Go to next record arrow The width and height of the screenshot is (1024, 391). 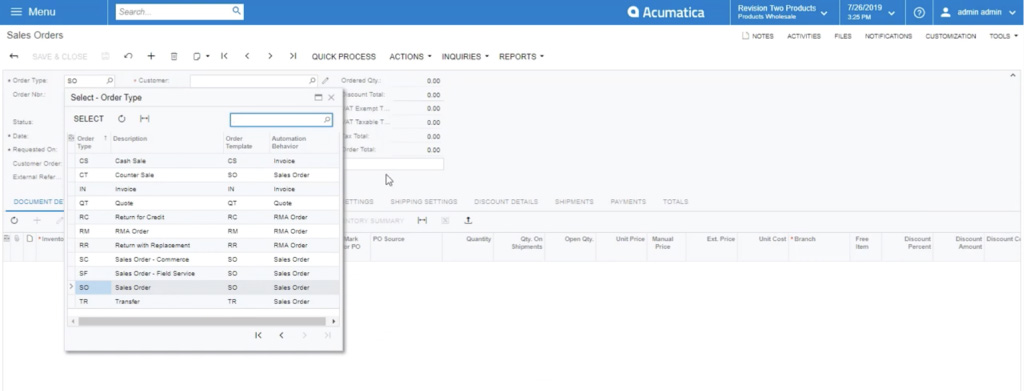pyautogui.click(x=270, y=57)
